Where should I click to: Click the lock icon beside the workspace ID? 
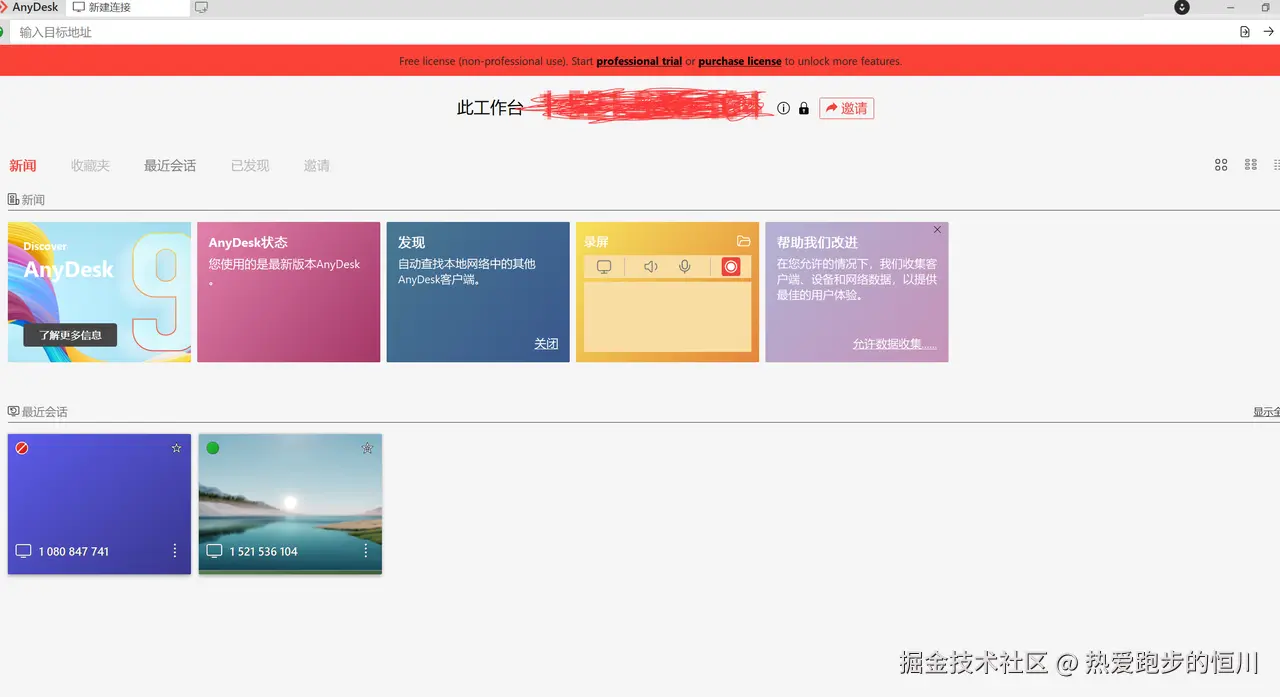click(x=803, y=108)
